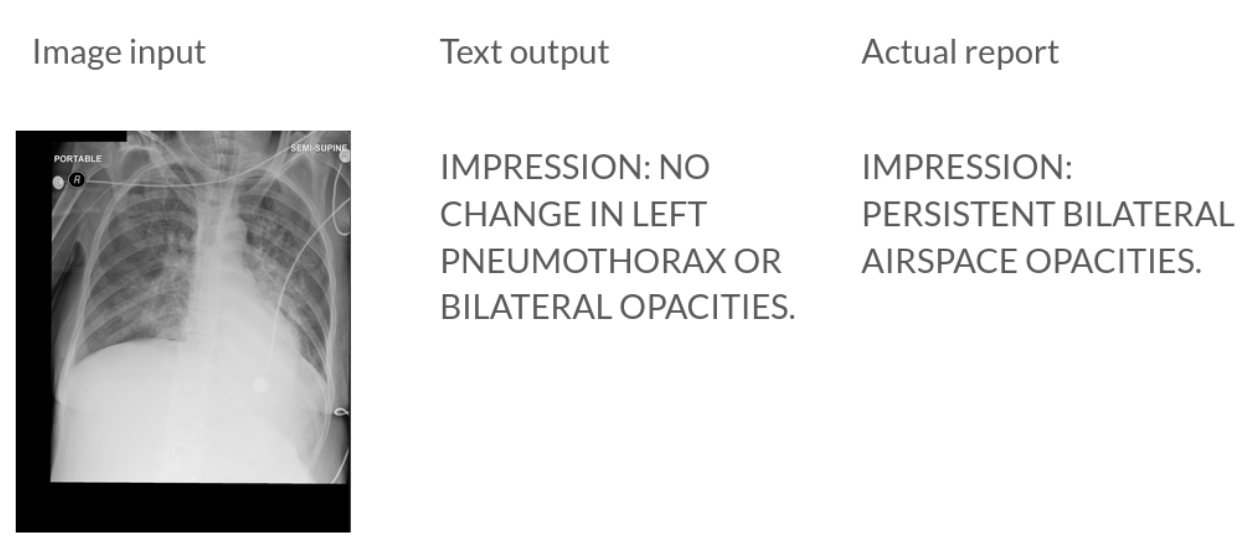1247x549 pixels.
Task: Click the circled R marker on the X-ray
Action: pos(77,180)
